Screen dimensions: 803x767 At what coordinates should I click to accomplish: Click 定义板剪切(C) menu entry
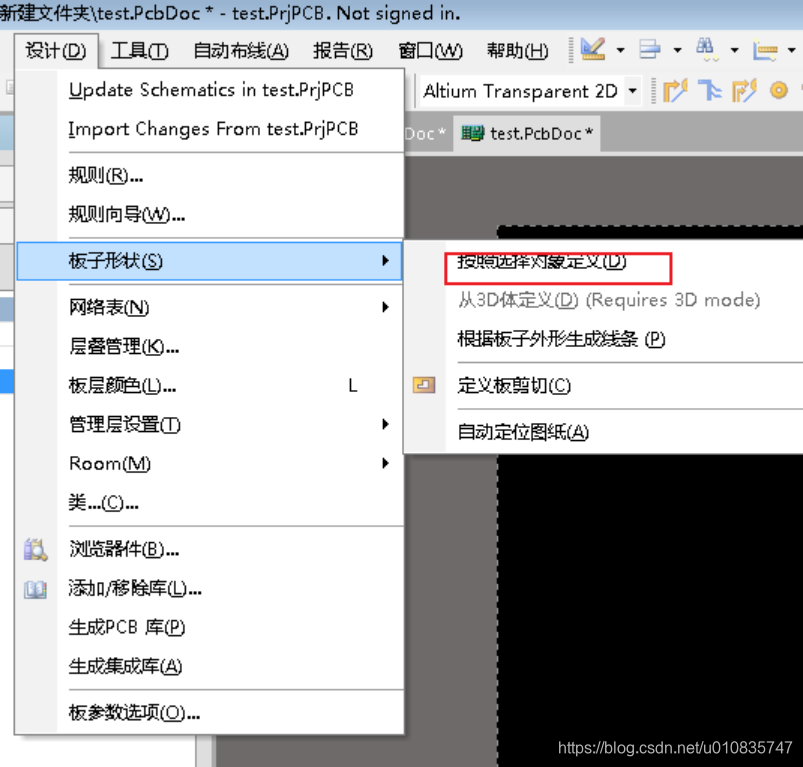point(514,385)
